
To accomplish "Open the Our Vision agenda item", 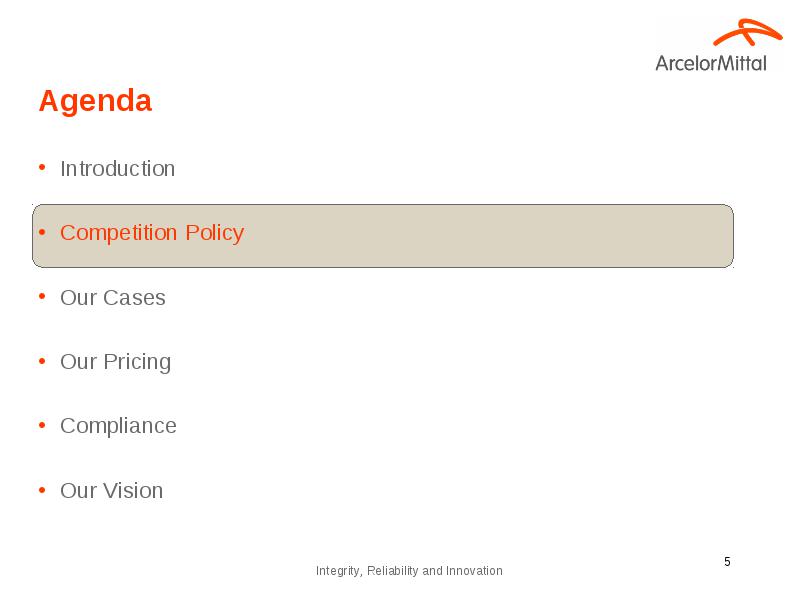I will pyautogui.click(x=112, y=491).
